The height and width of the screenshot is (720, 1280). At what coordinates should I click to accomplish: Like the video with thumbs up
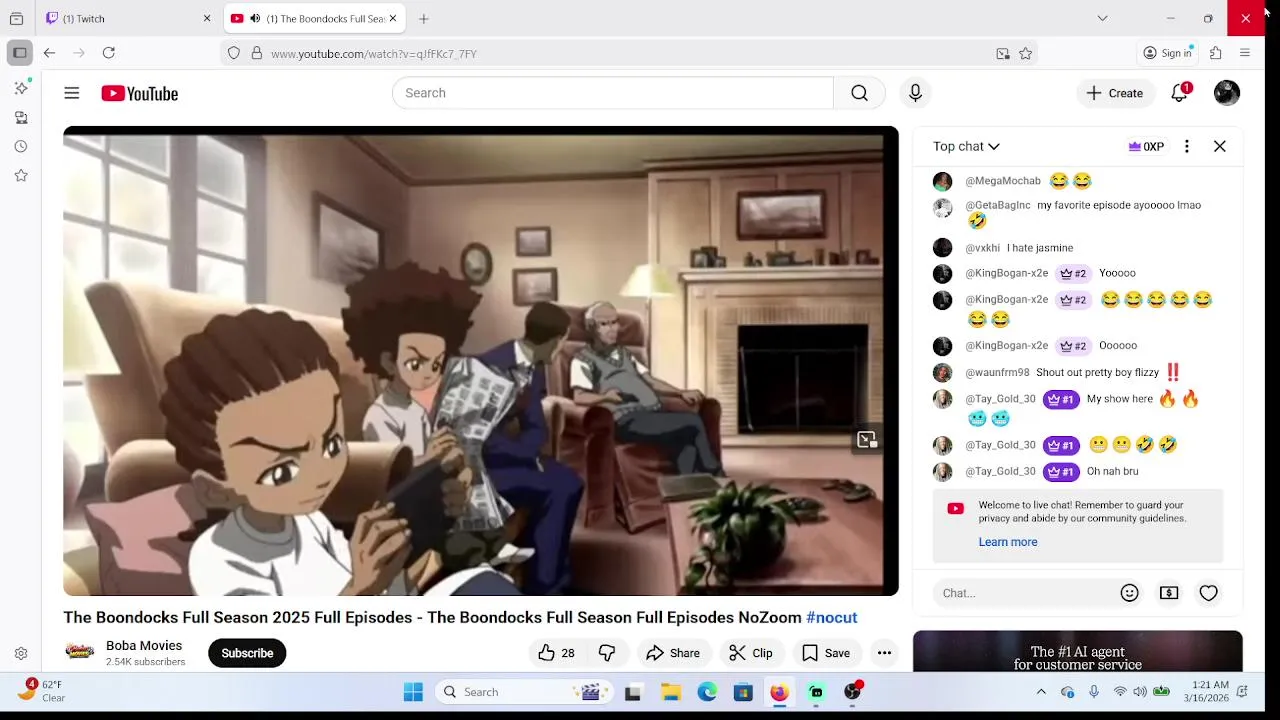[556, 653]
